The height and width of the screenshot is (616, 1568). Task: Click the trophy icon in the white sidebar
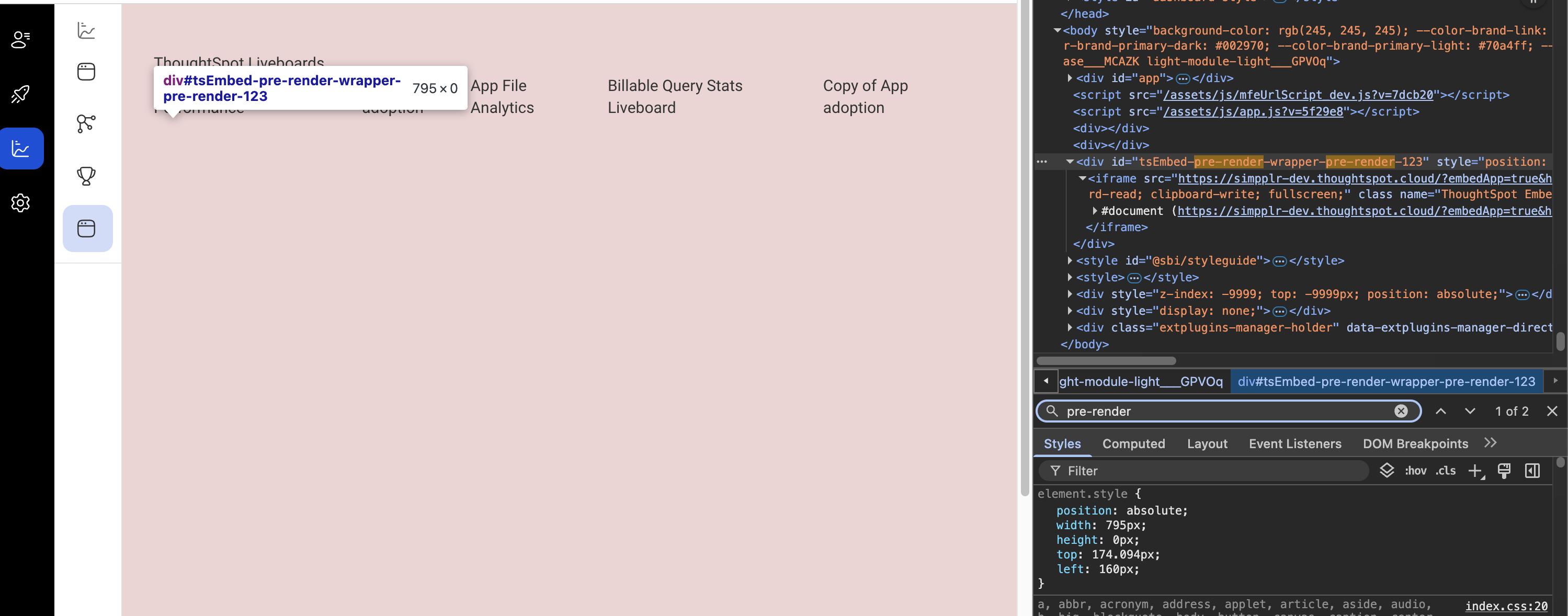[x=86, y=176]
